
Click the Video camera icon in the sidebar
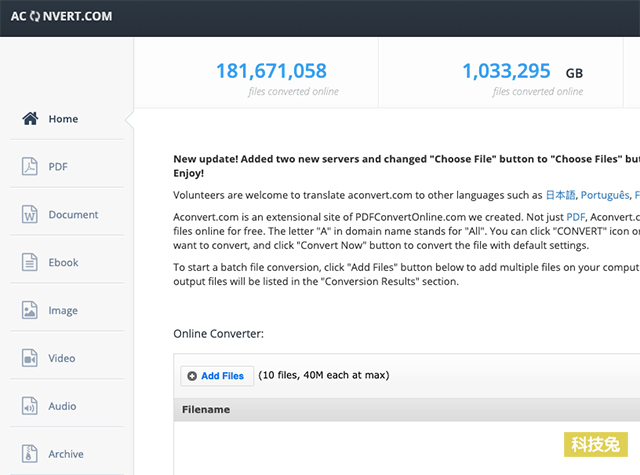tap(29, 358)
